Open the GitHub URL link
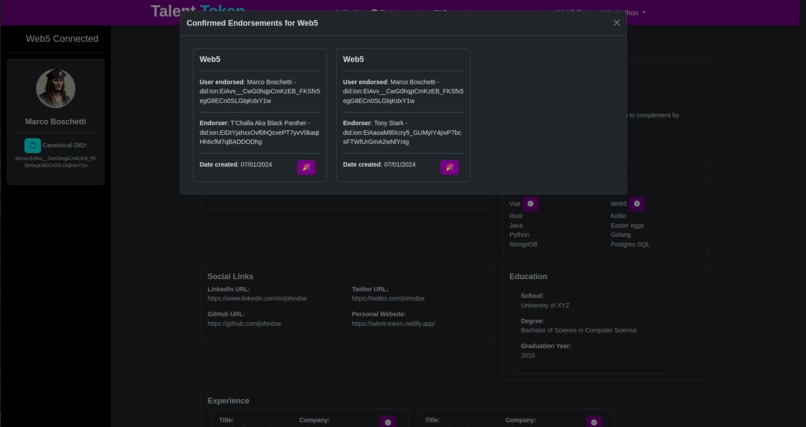The image size is (806, 427). tap(244, 324)
